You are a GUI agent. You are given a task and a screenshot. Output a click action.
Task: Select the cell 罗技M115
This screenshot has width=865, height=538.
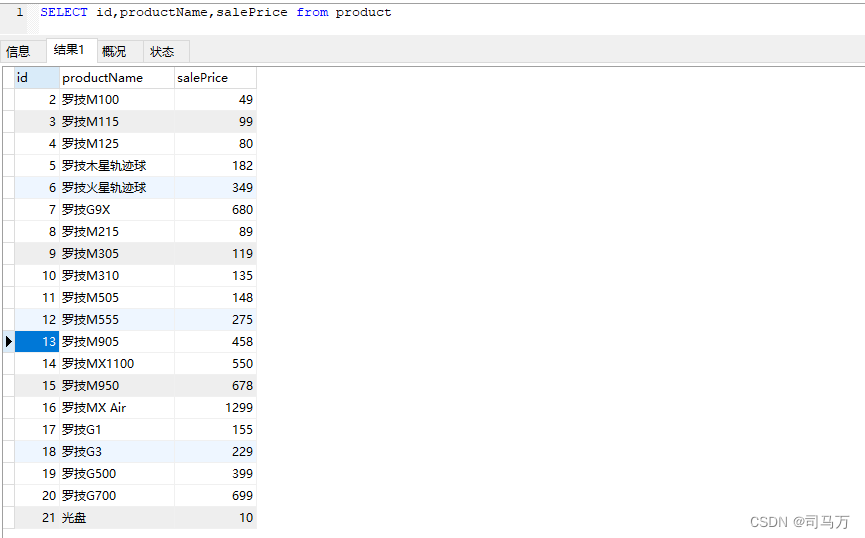pos(117,122)
